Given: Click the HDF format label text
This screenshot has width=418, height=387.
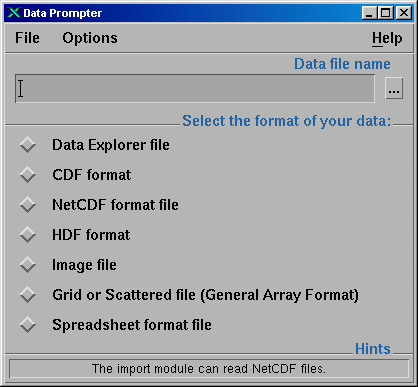Looking at the screenshot, I should [91, 235].
